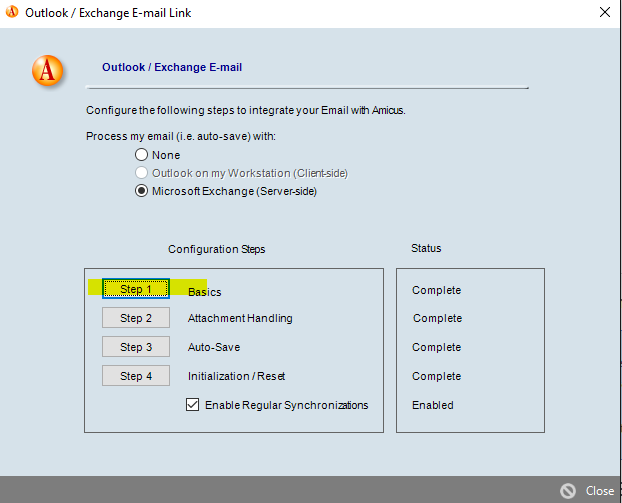The width and height of the screenshot is (622, 503).
Task: Click the Close button in bottom bar
Action: [x=599, y=491]
